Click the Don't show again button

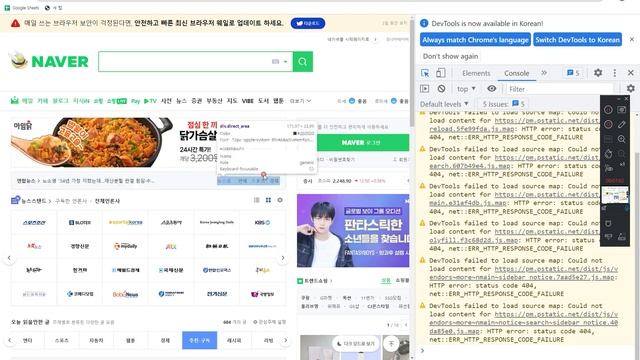click(450, 56)
